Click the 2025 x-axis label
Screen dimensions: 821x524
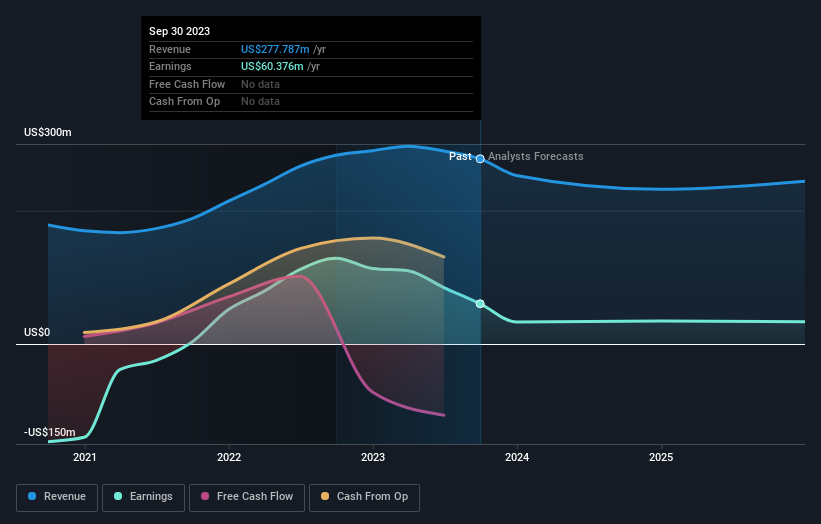(661, 458)
